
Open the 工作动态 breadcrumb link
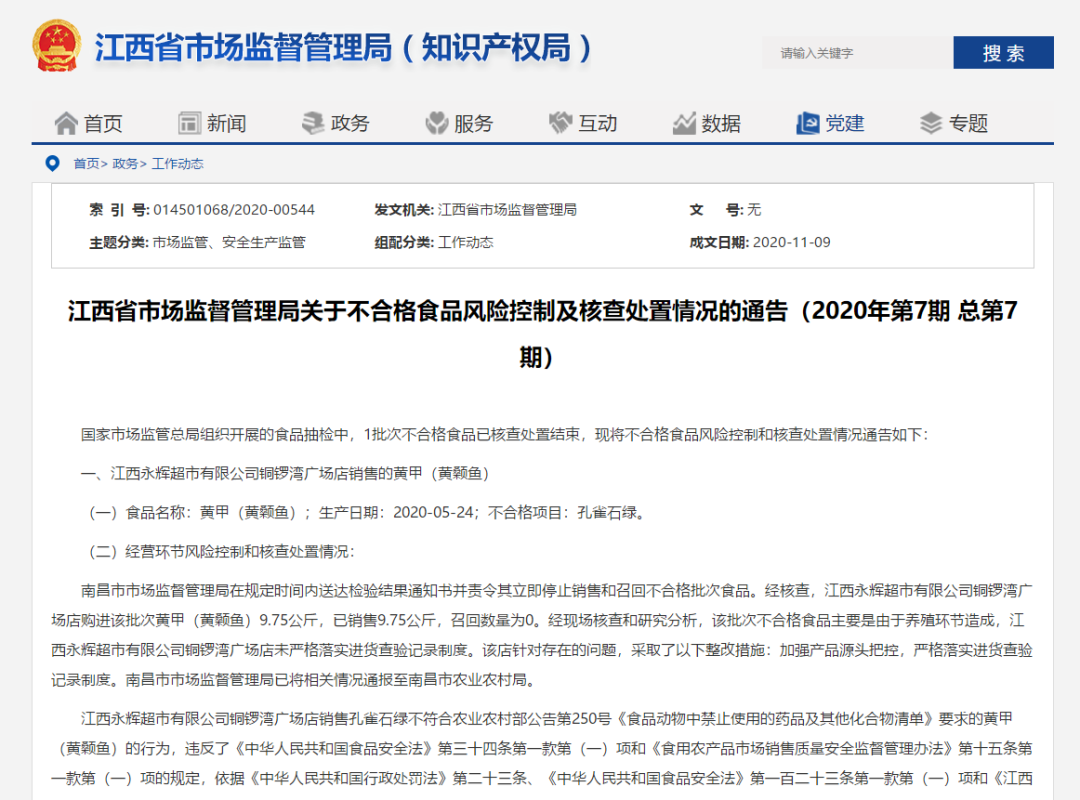pyautogui.click(x=177, y=164)
